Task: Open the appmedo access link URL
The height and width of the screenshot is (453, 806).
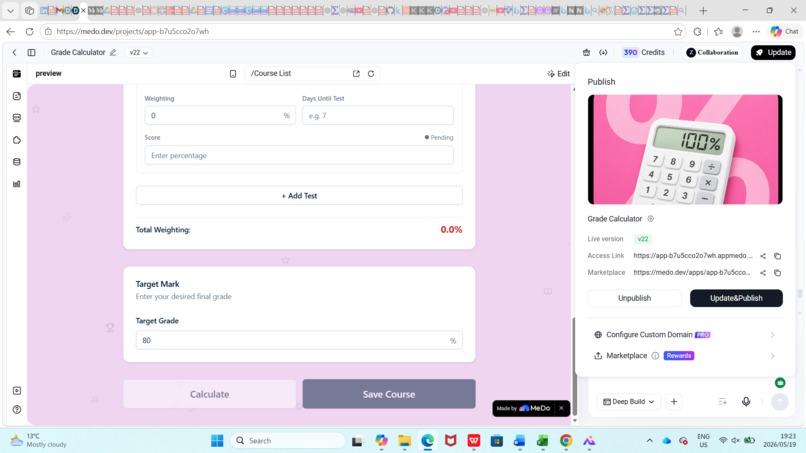Action: [x=693, y=256]
